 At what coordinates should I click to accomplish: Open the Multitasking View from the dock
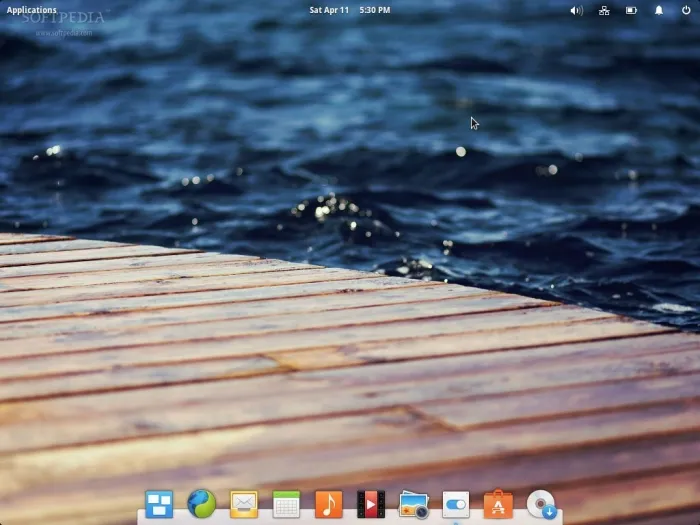[158, 503]
